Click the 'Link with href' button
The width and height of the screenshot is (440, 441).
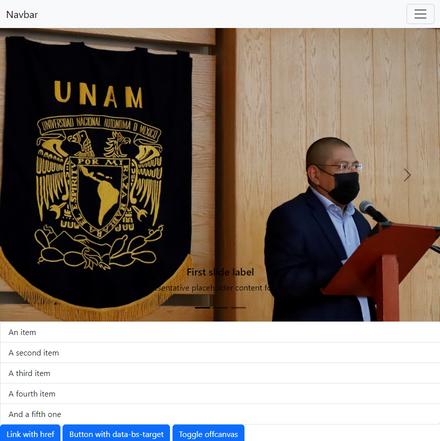(30, 434)
